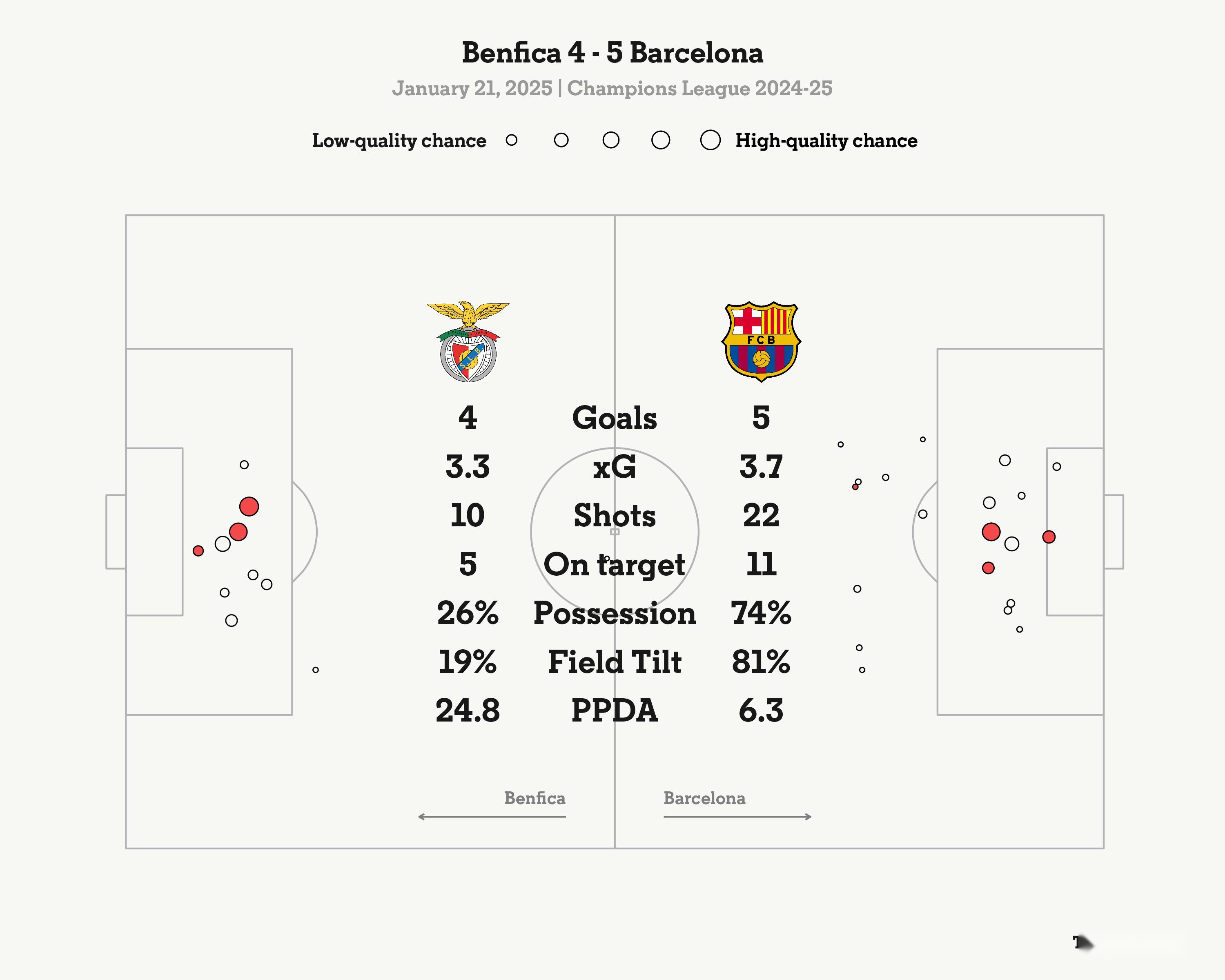
Task: Click Barcelona's small red goal marker outside the box
Action: (x=855, y=487)
